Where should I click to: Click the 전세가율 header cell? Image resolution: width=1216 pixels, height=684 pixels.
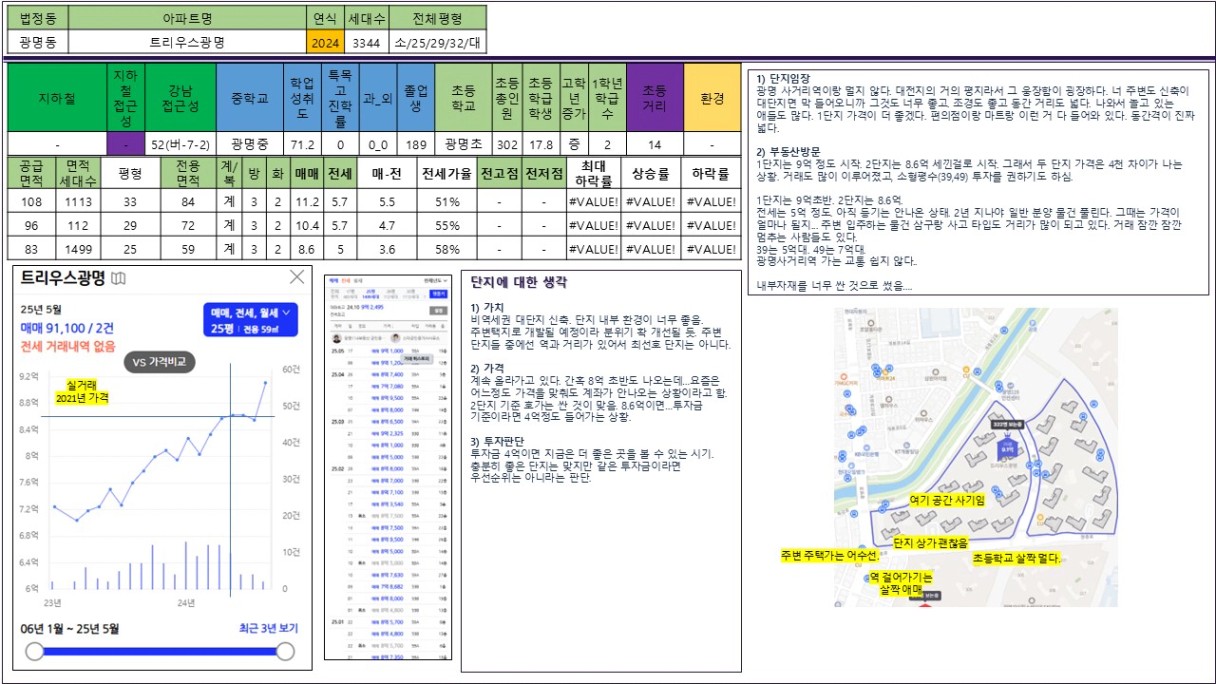(x=447, y=174)
